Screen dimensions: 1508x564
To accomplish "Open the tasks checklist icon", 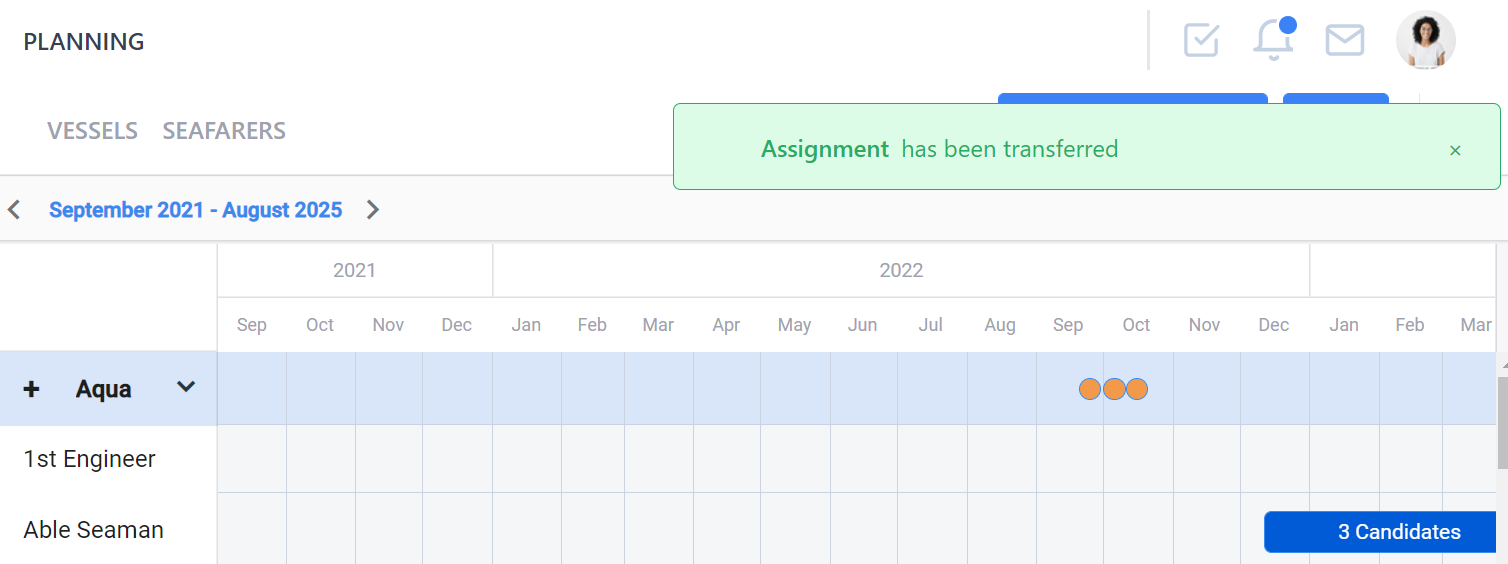I will tap(1201, 40).
